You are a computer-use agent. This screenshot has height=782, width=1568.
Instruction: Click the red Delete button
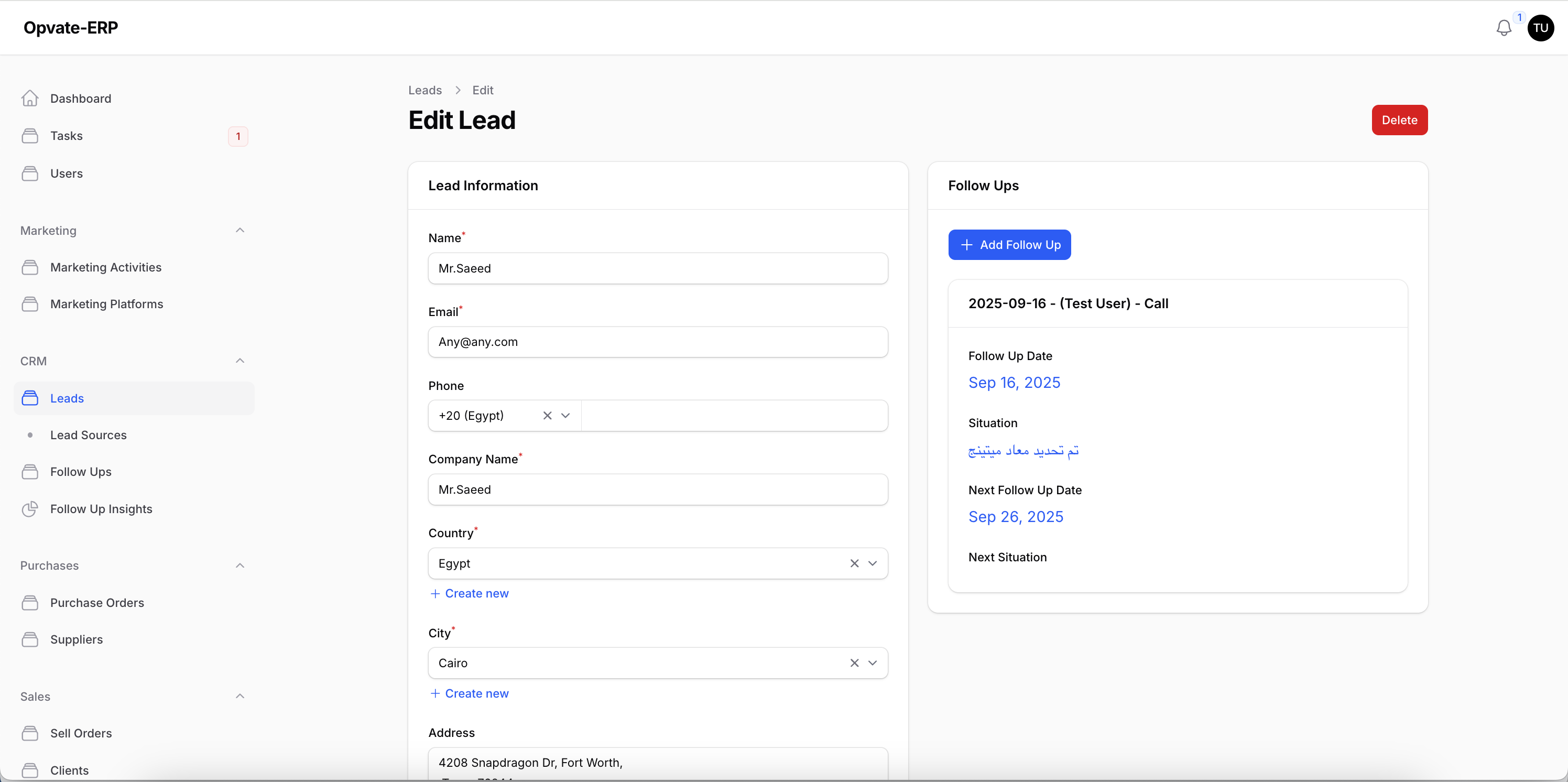tap(1399, 120)
